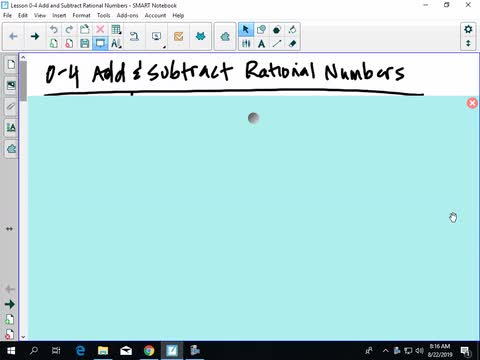Click the Undo arrow icon
480x360 pixels.
click(53, 29)
